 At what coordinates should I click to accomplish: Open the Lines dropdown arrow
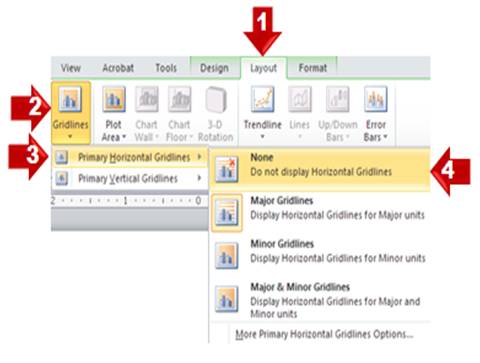pos(300,136)
